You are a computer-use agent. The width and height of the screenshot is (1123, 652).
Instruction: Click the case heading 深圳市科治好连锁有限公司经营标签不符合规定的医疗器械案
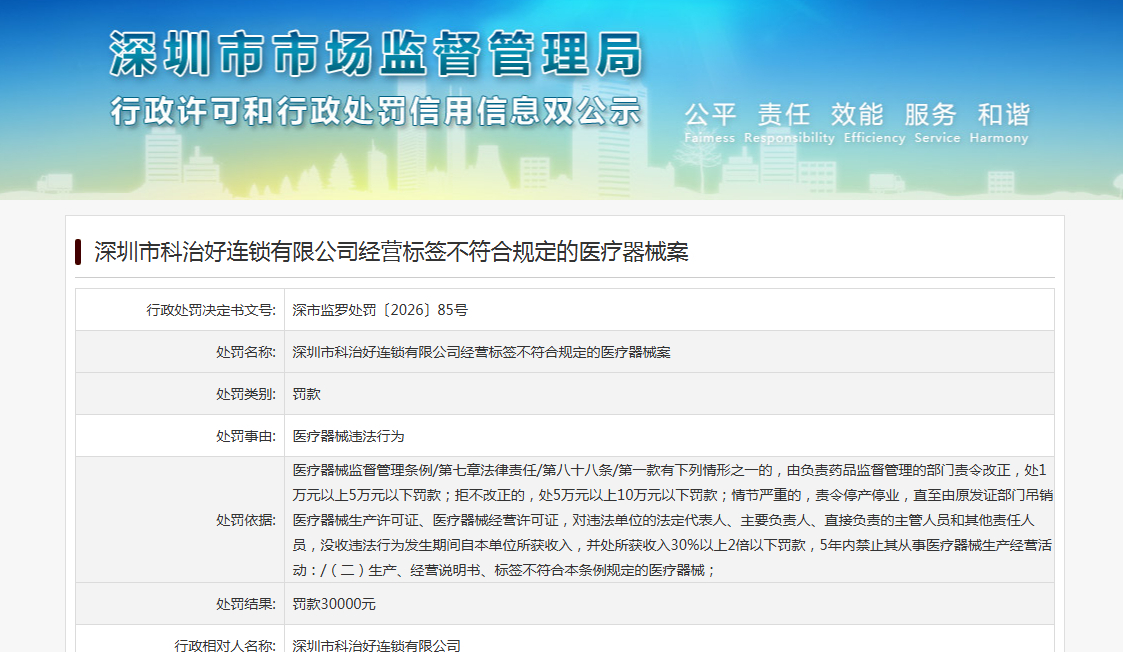pyautogui.click(x=391, y=252)
